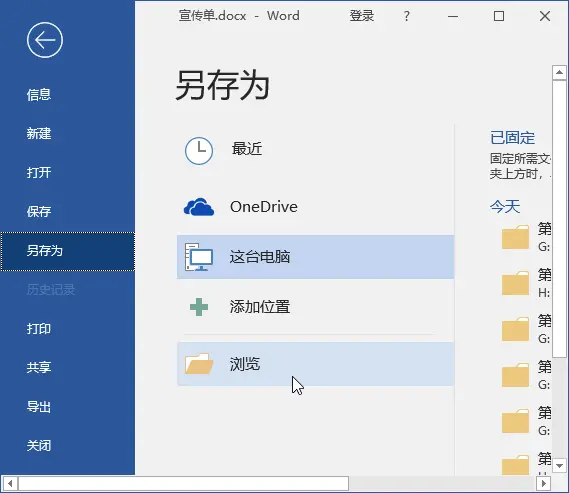This screenshot has height=493, width=569.
Task: Click the vertical scrollbar down arrow
Action: [x=559, y=465]
